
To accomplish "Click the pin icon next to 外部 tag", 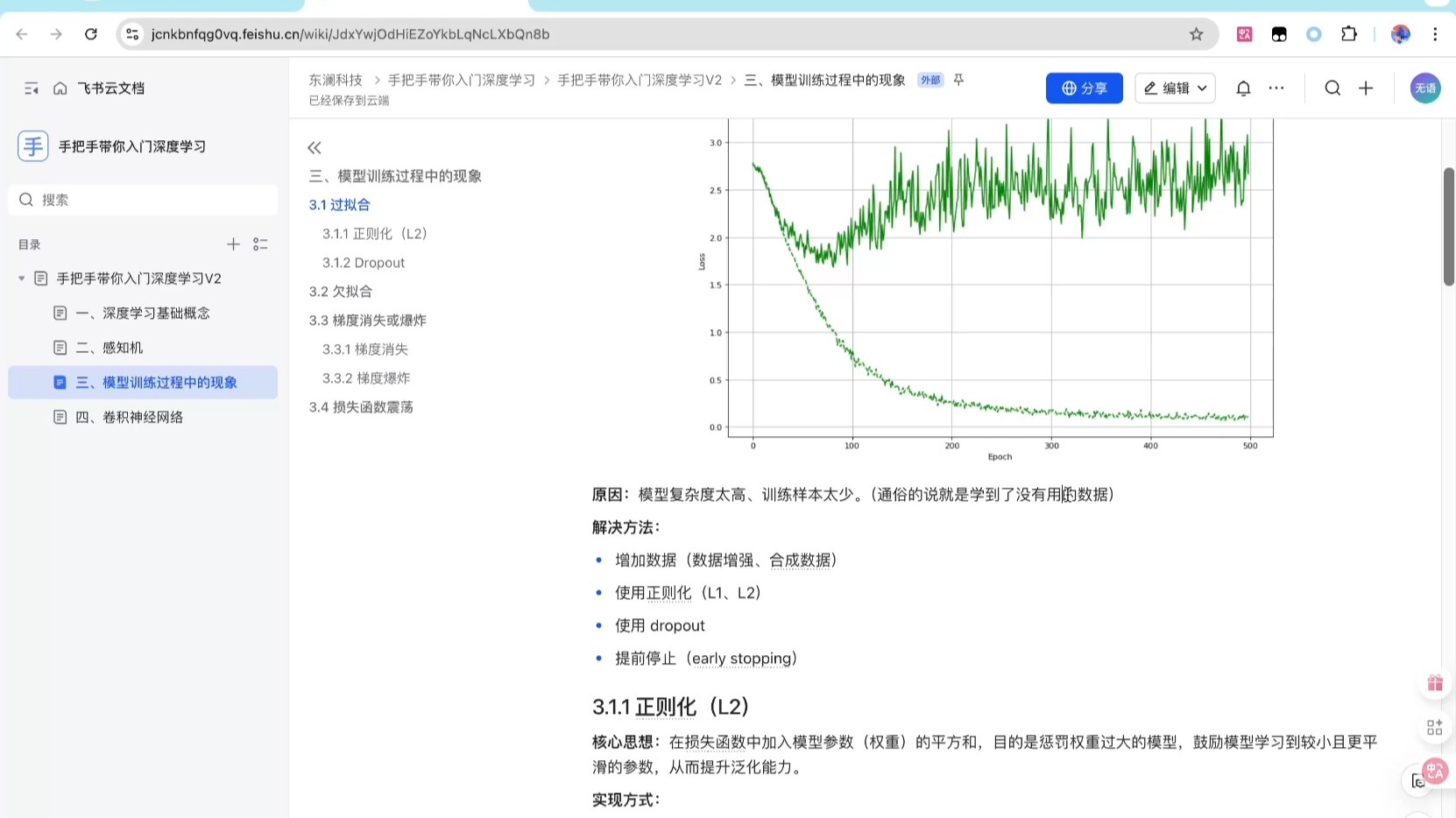I will click(958, 80).
